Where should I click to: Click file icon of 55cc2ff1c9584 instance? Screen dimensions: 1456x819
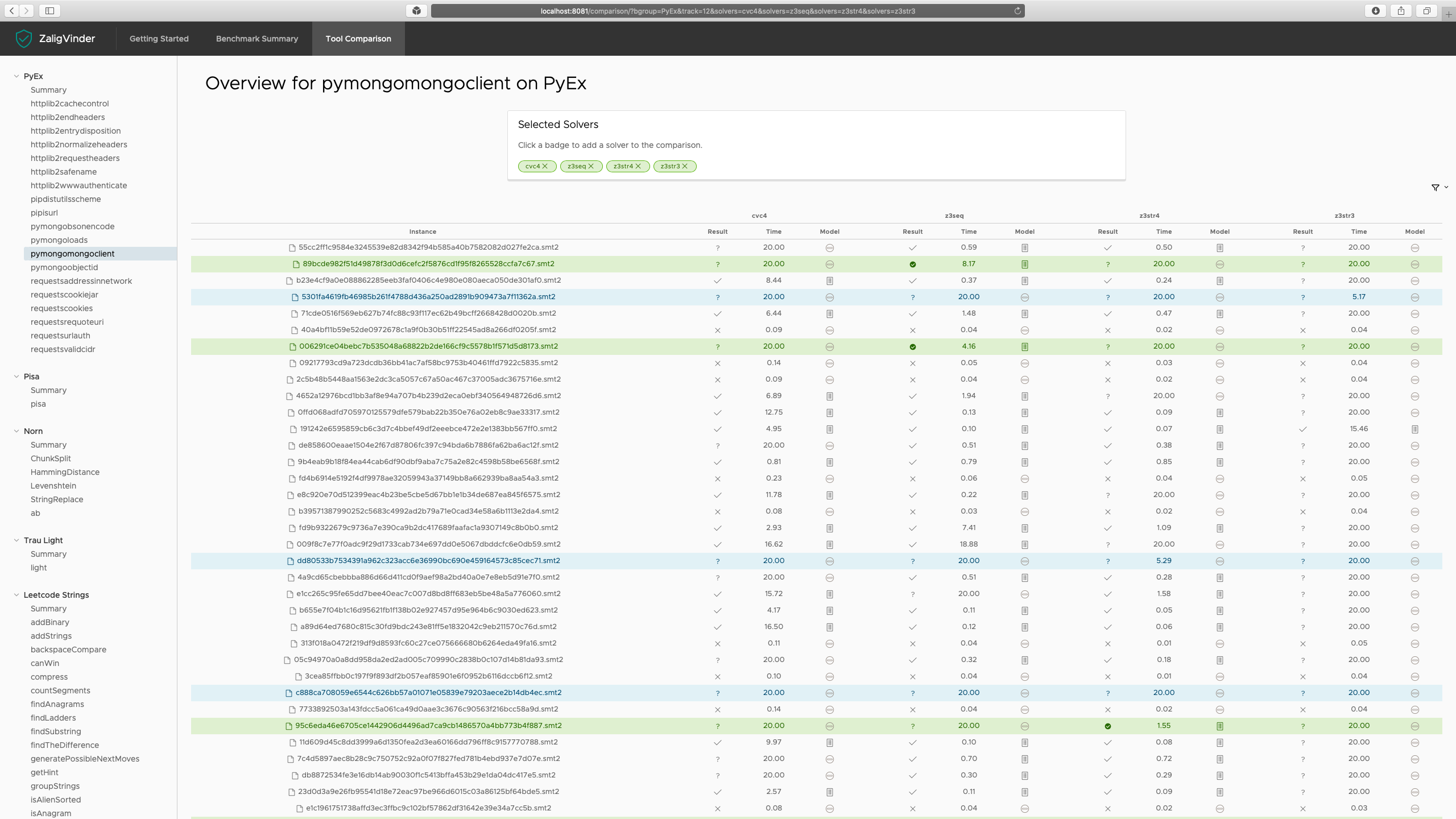pyautogui.click(x=292, y=248)
